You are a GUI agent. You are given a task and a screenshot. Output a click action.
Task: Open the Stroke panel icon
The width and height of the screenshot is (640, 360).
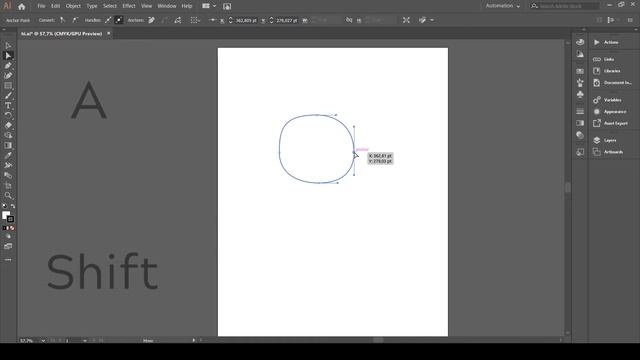580,111
